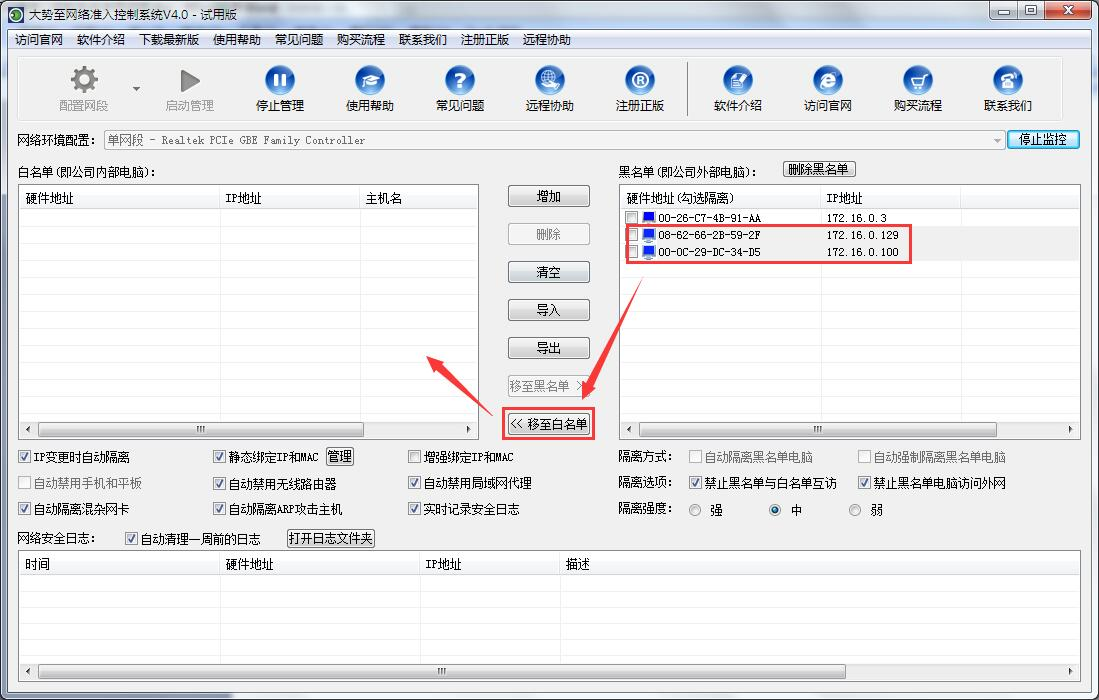This screenshot has height=700, width=1099.
Task: Click the 常见问题 question mark icon
Action: tap(459, 81)
